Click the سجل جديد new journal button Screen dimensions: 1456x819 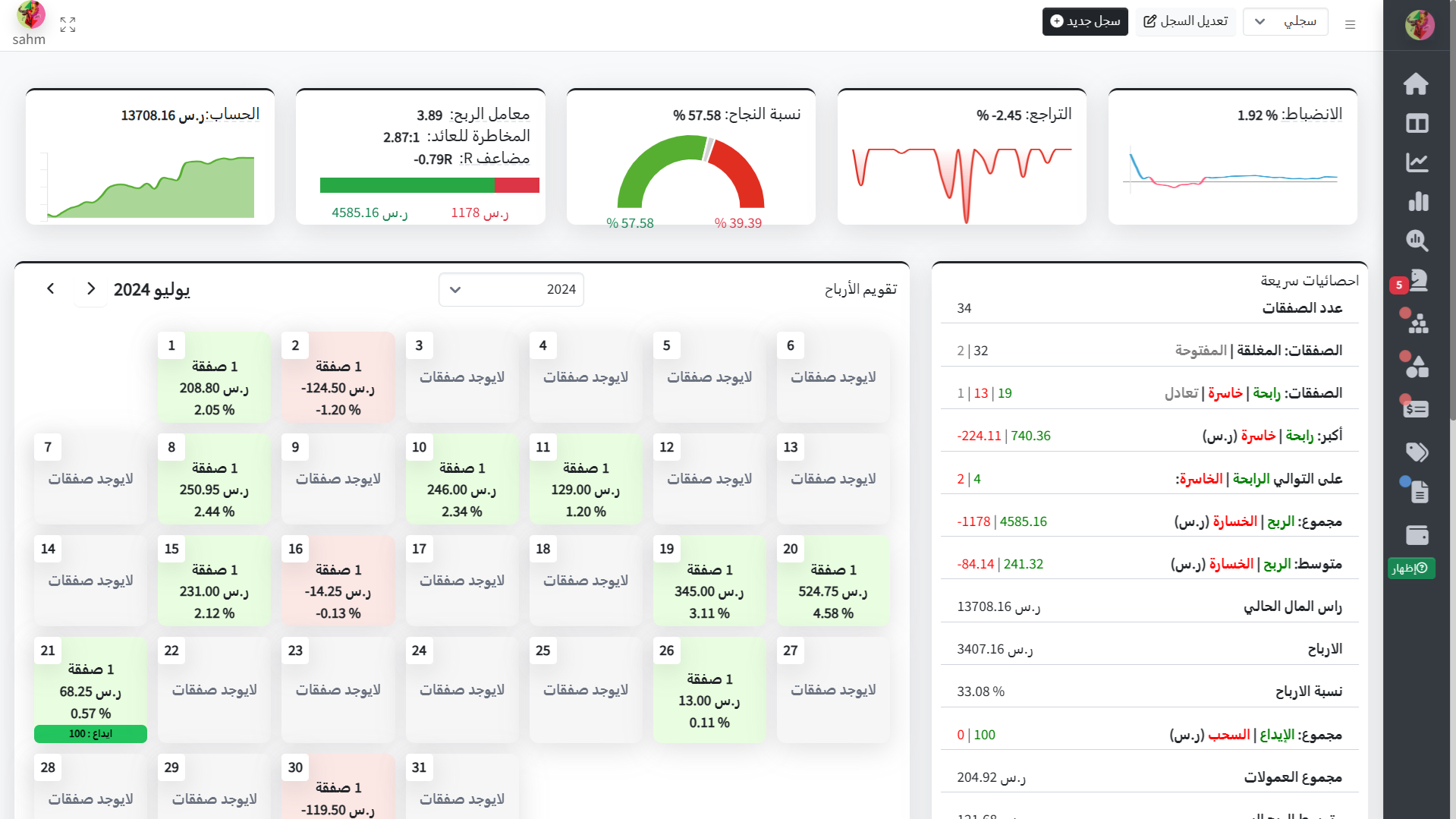[1084, 21]
